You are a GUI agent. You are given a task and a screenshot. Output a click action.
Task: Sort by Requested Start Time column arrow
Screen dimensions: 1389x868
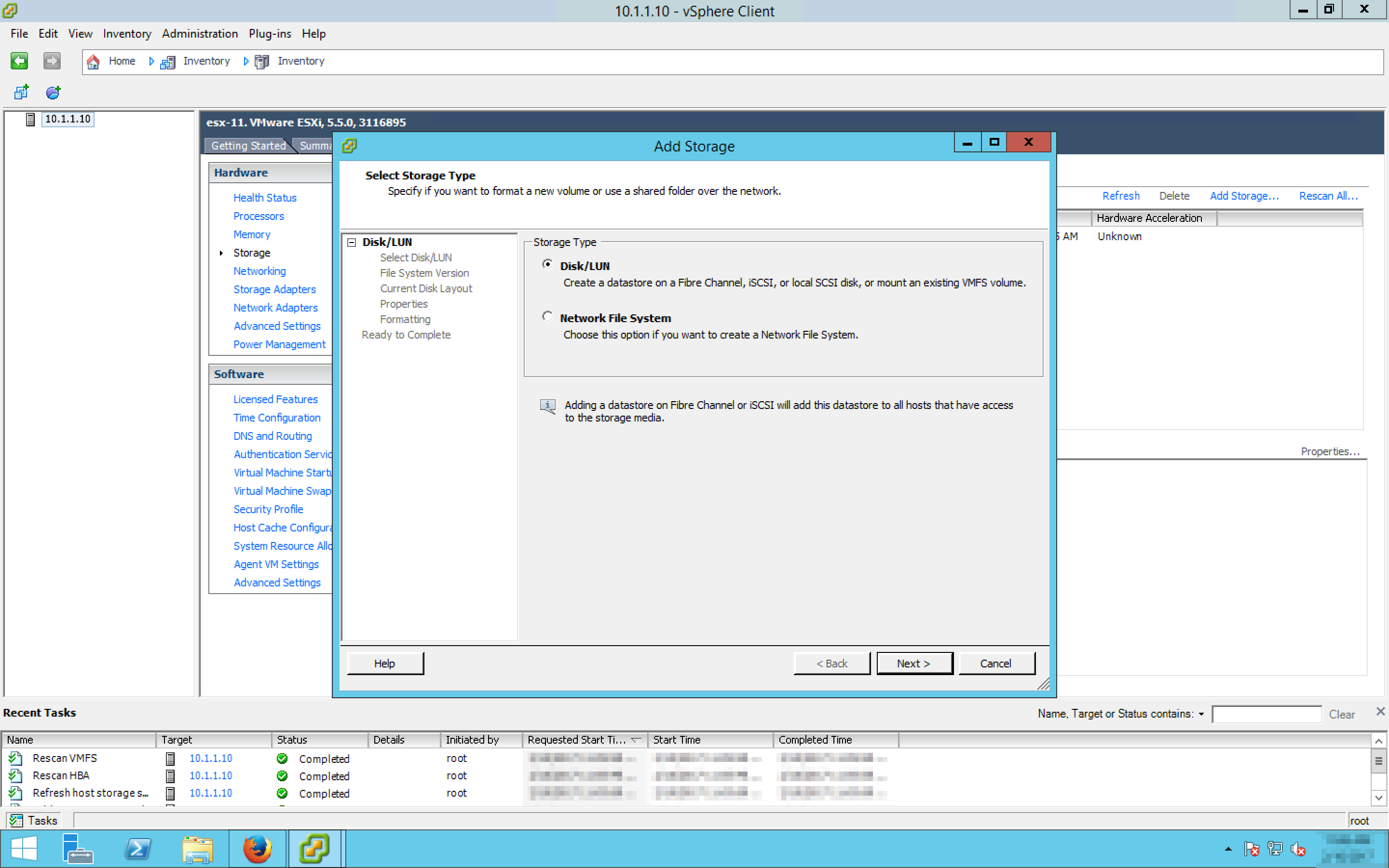[635, 740]
